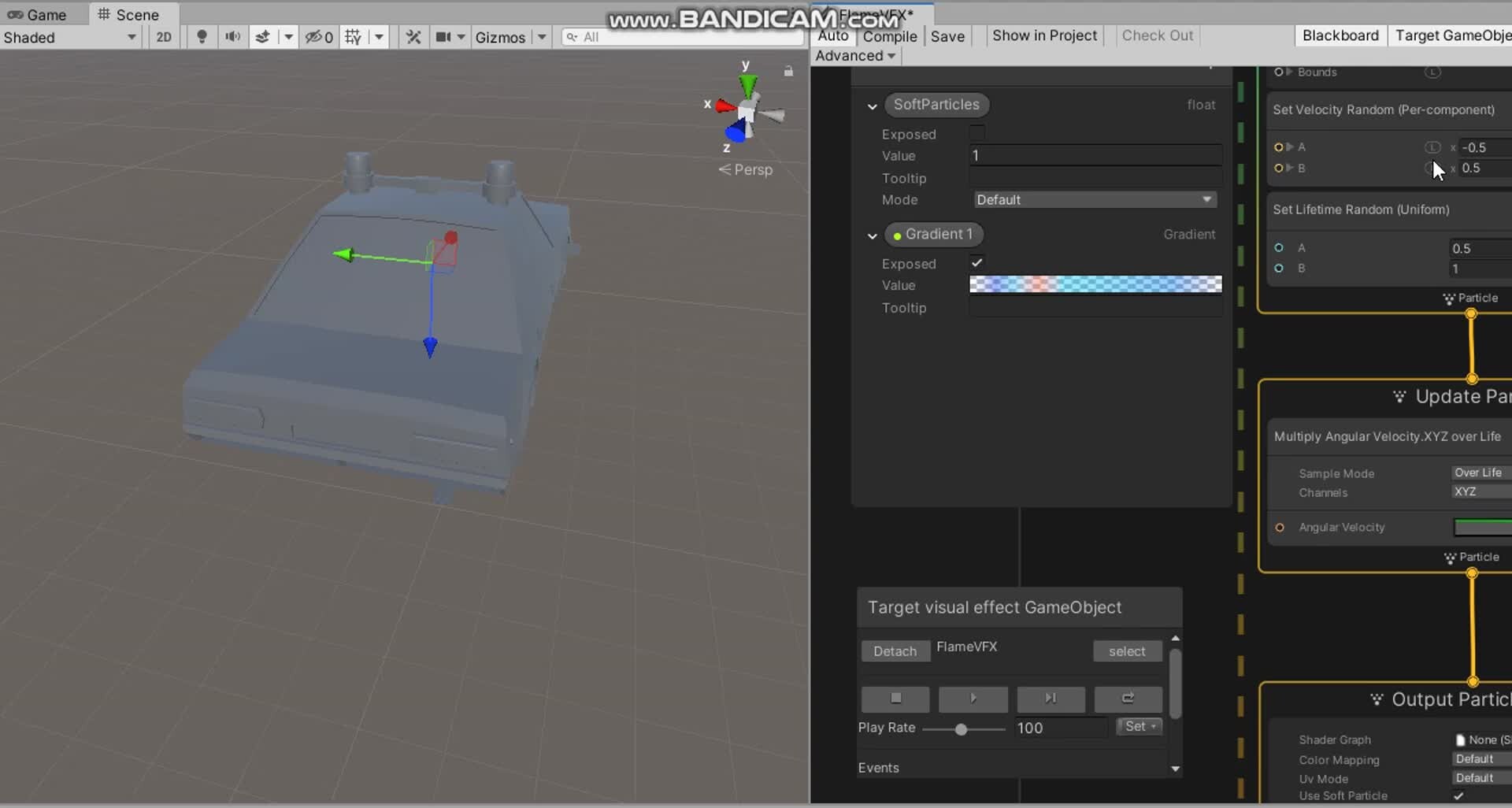Click Show in Project button

point(1044,35)
